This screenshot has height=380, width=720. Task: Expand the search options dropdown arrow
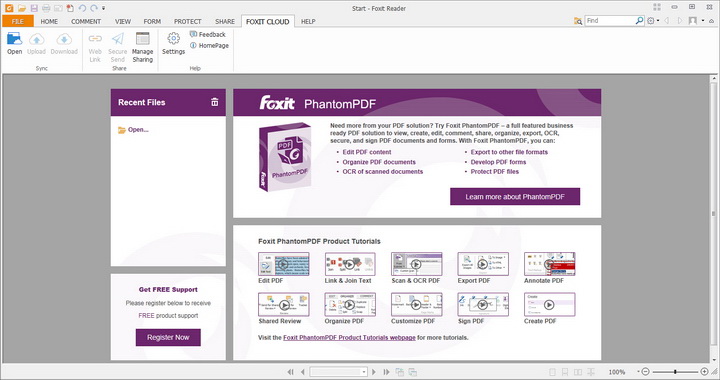(658, 21)
